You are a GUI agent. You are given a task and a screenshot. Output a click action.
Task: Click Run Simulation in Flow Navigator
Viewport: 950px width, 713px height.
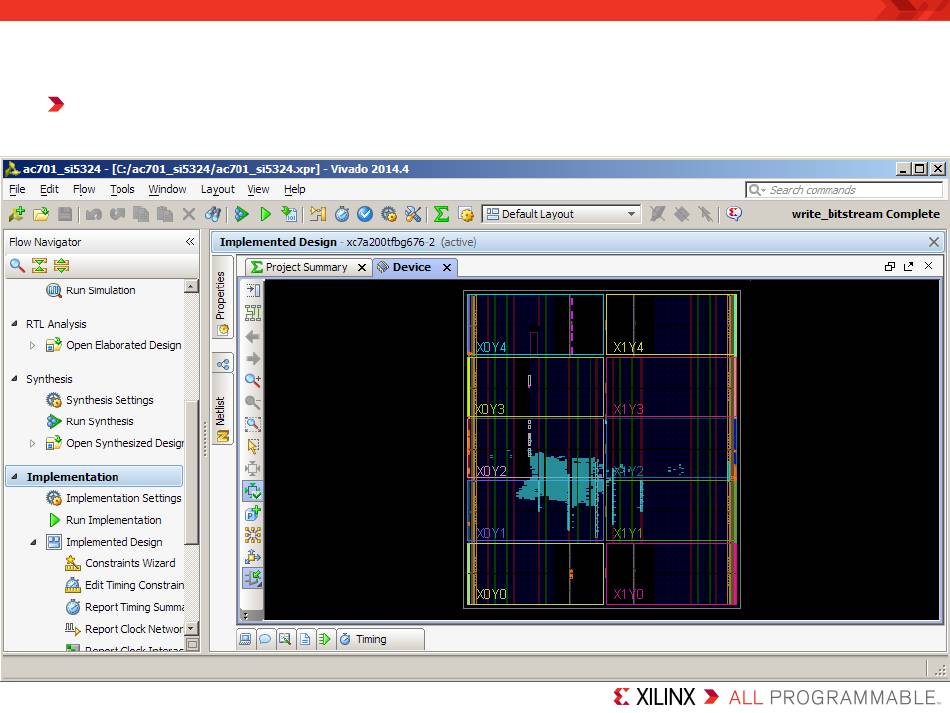click(101, 290)
